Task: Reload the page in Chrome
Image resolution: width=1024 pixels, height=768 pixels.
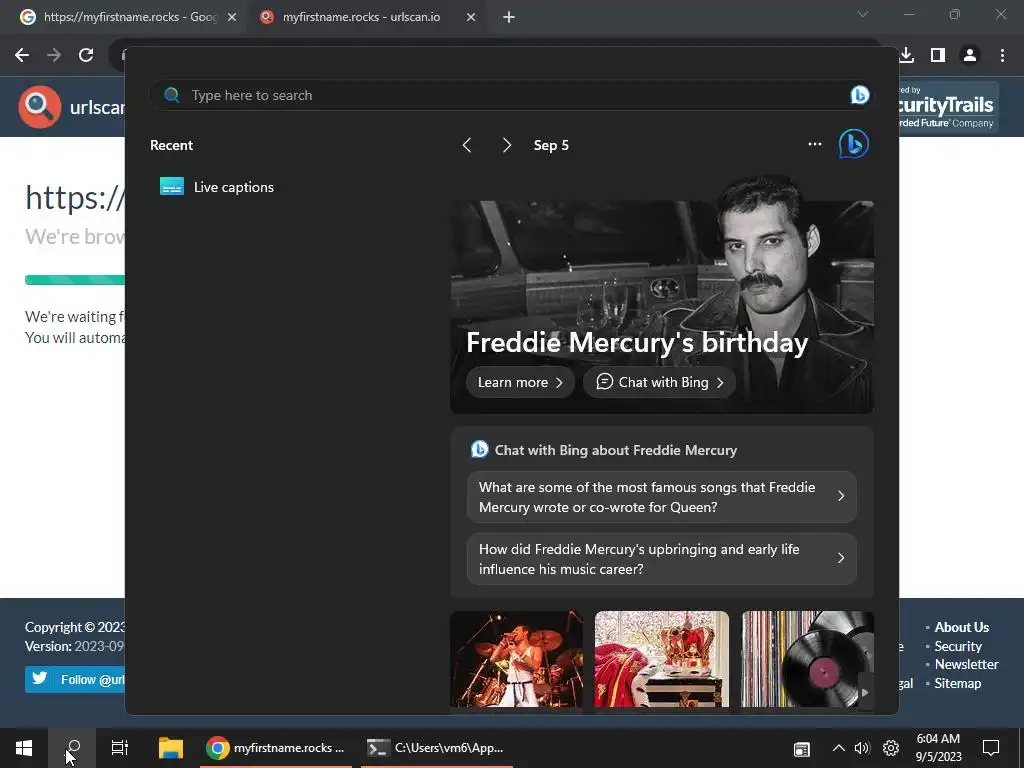Action: tap(86, 56)
